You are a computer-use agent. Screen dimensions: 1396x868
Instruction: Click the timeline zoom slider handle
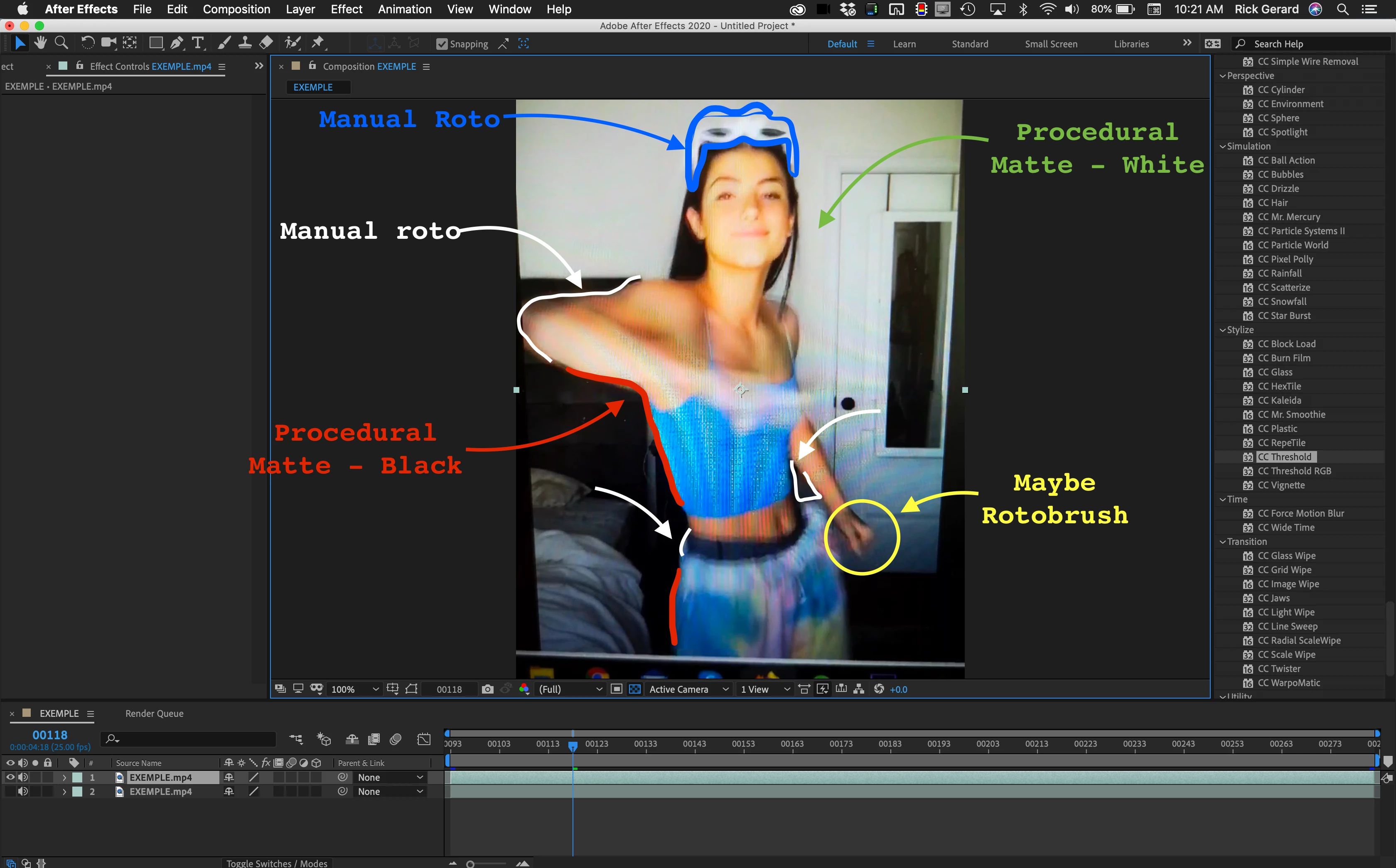pos(470,864)
